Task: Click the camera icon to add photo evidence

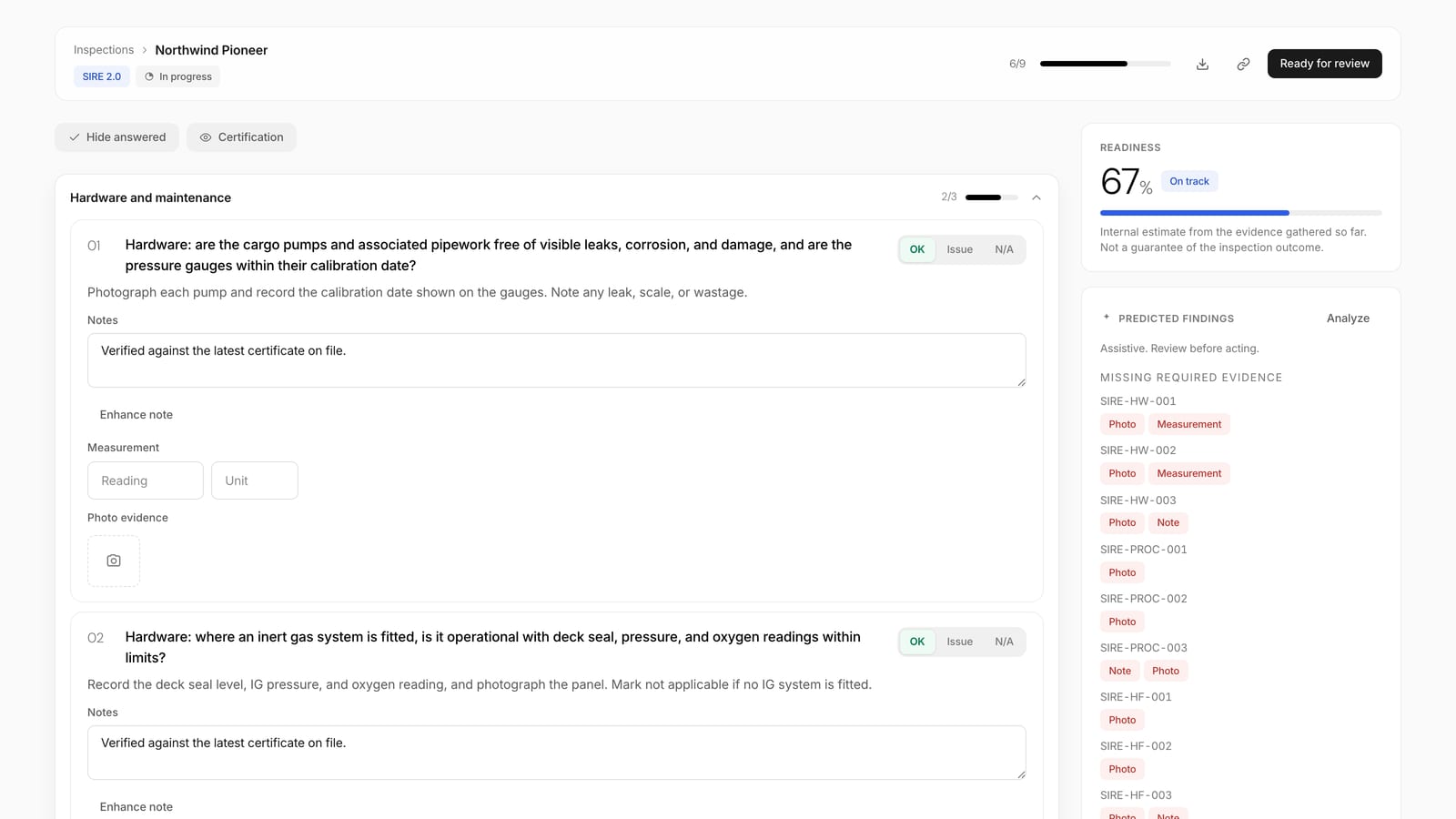Action: pyautogui.click(x=114, y=561)
